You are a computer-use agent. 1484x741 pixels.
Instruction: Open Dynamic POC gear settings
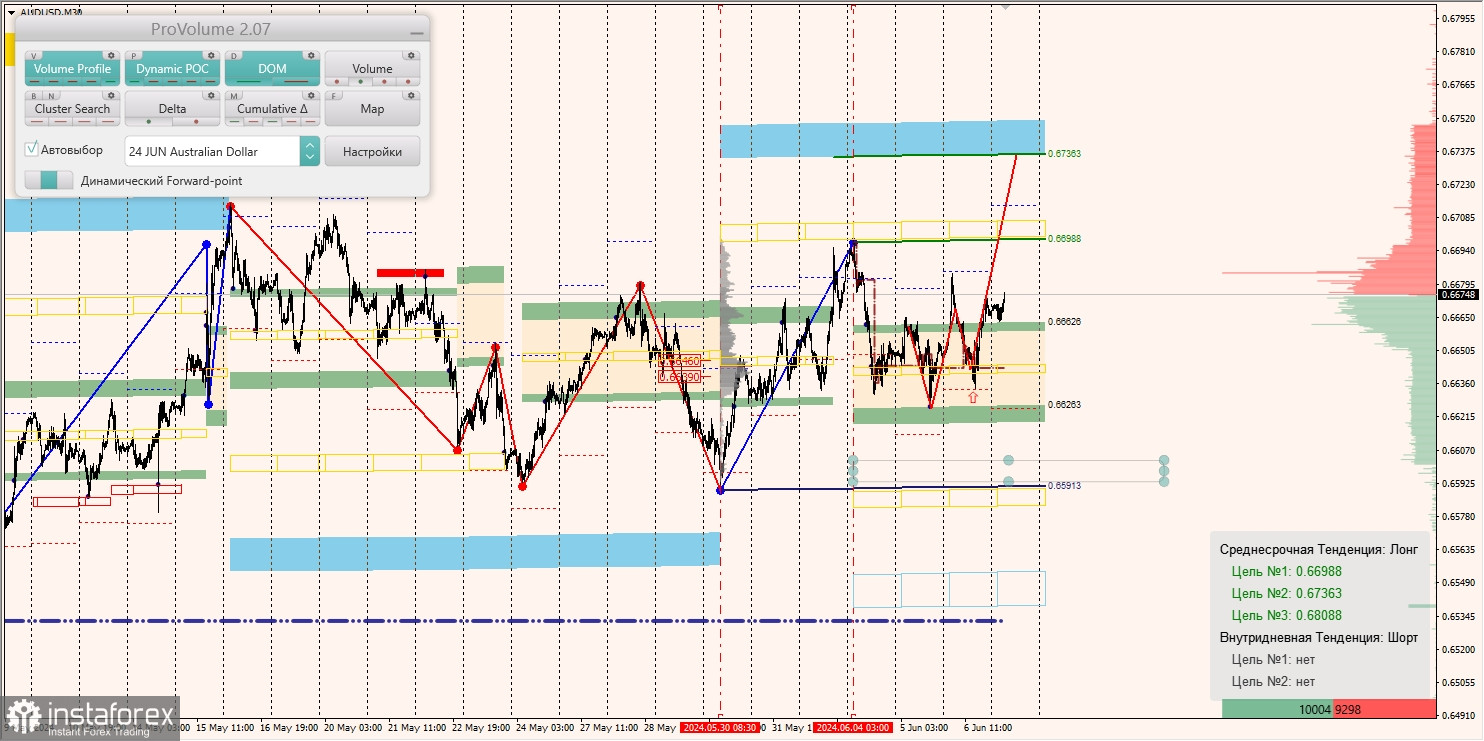pyautogui.click(x=211, y=56)
